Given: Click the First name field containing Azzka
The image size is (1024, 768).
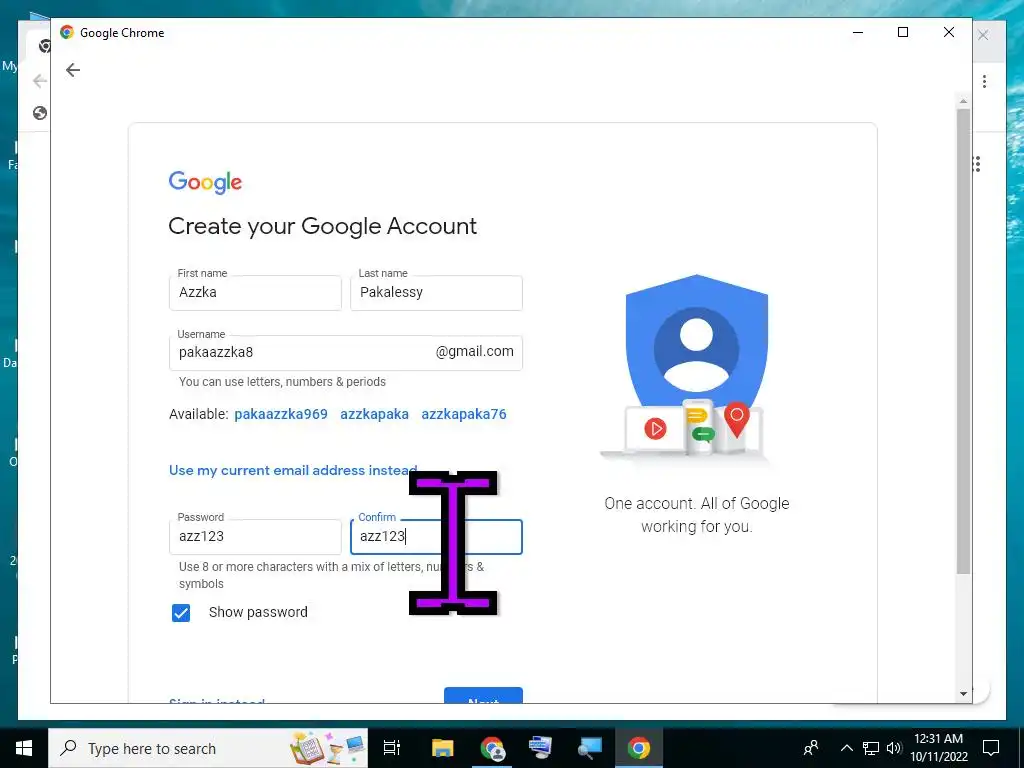Looking at the screenshot, I should 255,293.
